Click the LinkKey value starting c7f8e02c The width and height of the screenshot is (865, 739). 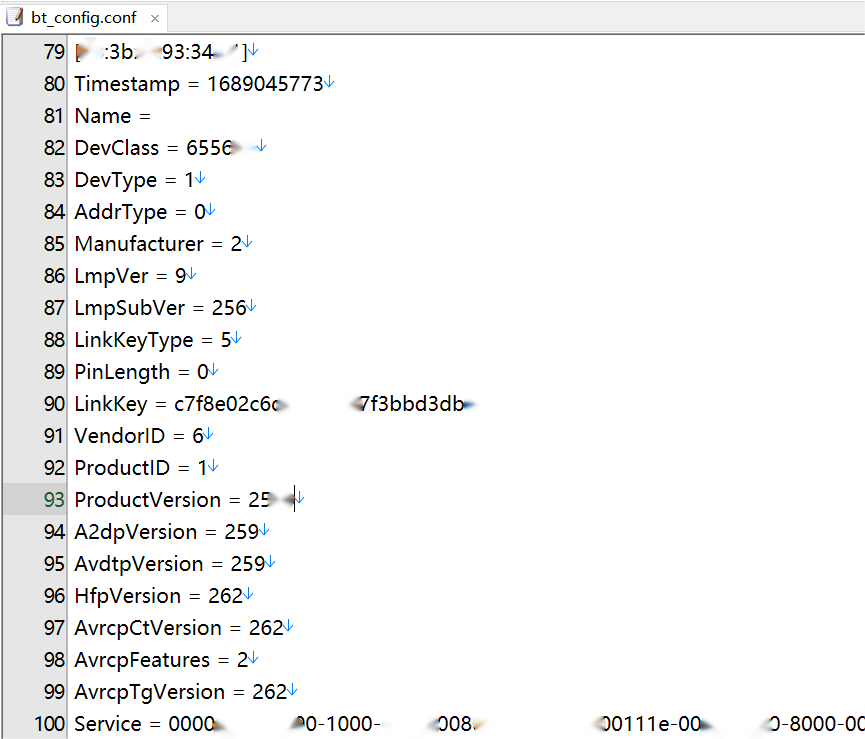pyautogui.click(x=324, y=404)
